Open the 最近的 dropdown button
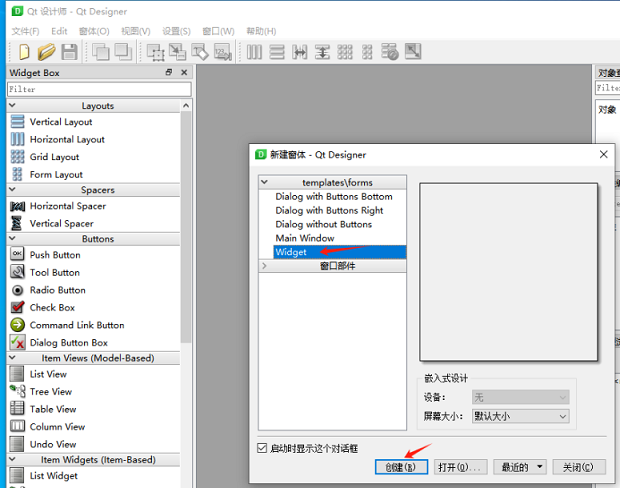 click(x=520, y=467)
